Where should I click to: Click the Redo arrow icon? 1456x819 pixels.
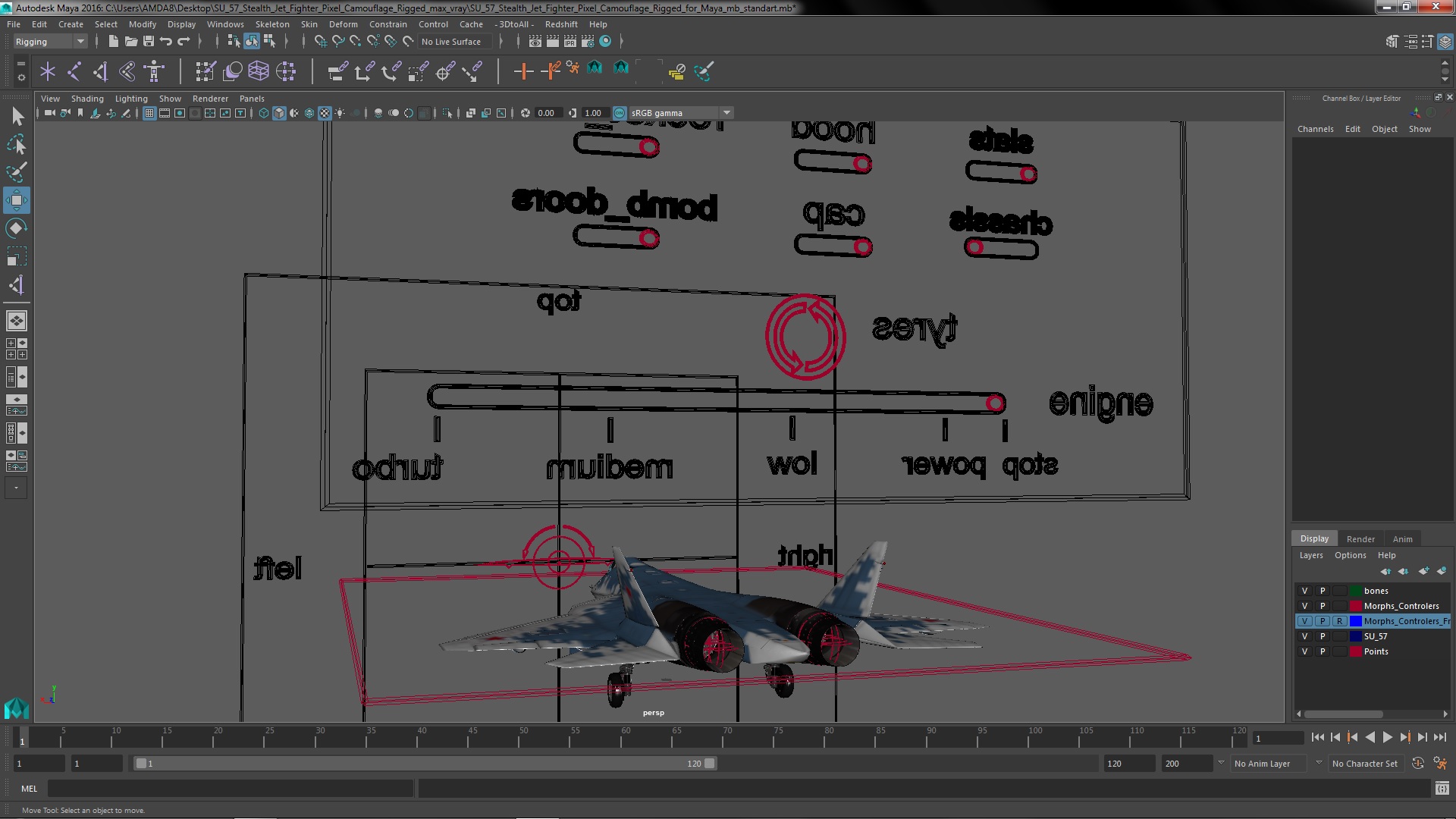tap(184, 41)
